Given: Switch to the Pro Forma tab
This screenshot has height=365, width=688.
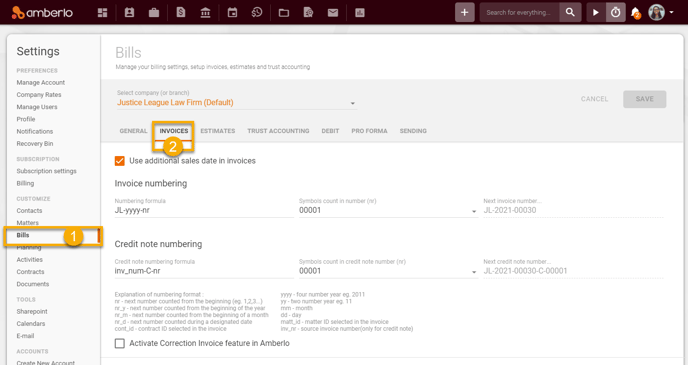Looking at the screenshot, I should click(x=369, y=131).
